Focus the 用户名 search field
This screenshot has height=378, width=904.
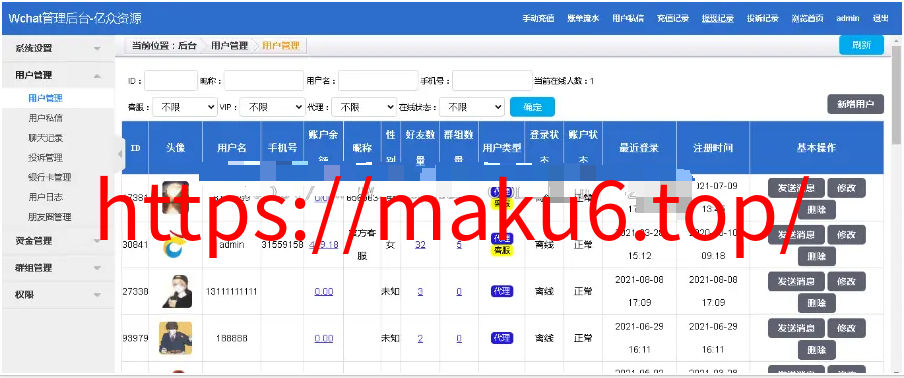[x=378, y=81]
